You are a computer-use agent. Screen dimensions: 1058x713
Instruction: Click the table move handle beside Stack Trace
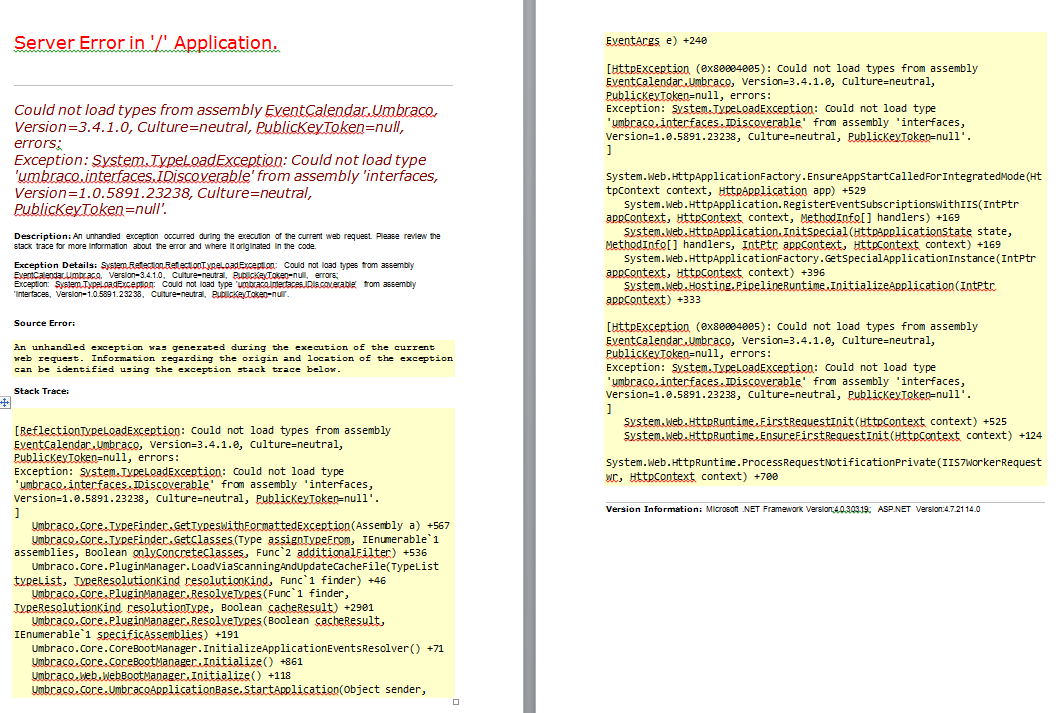[x=5, y=401]
